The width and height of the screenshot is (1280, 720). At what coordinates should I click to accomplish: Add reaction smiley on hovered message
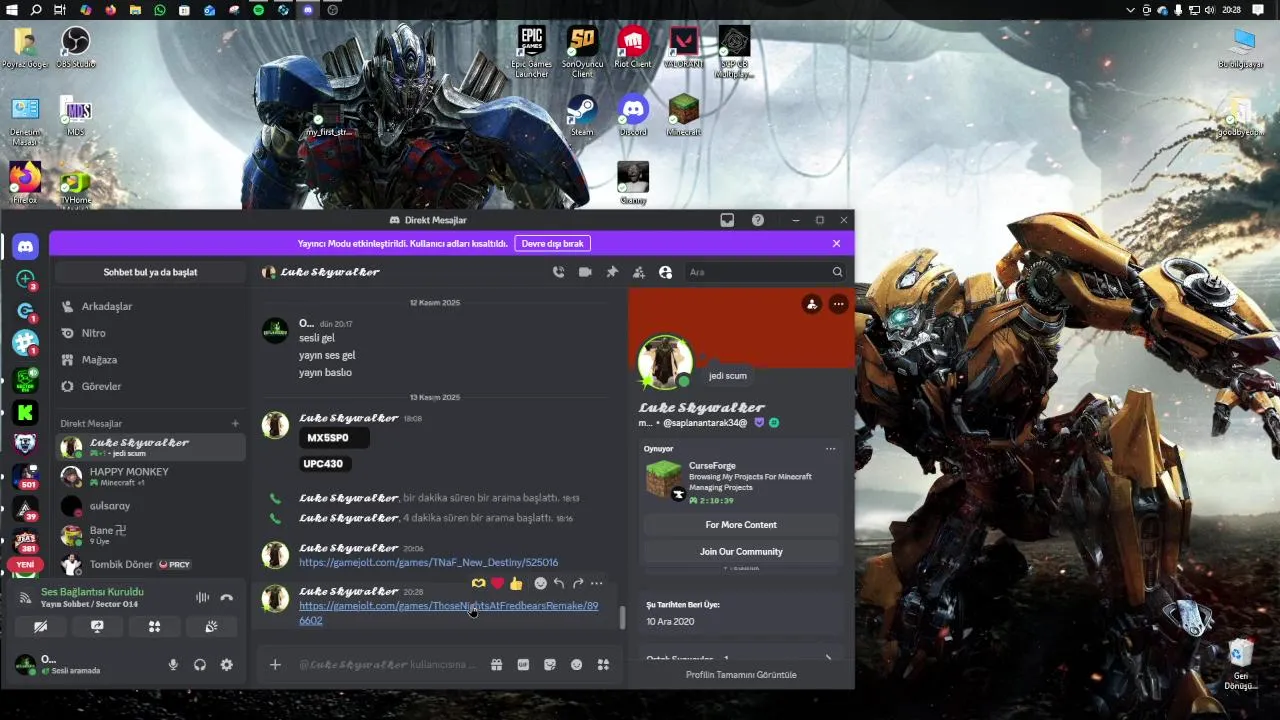coord(541,583)
